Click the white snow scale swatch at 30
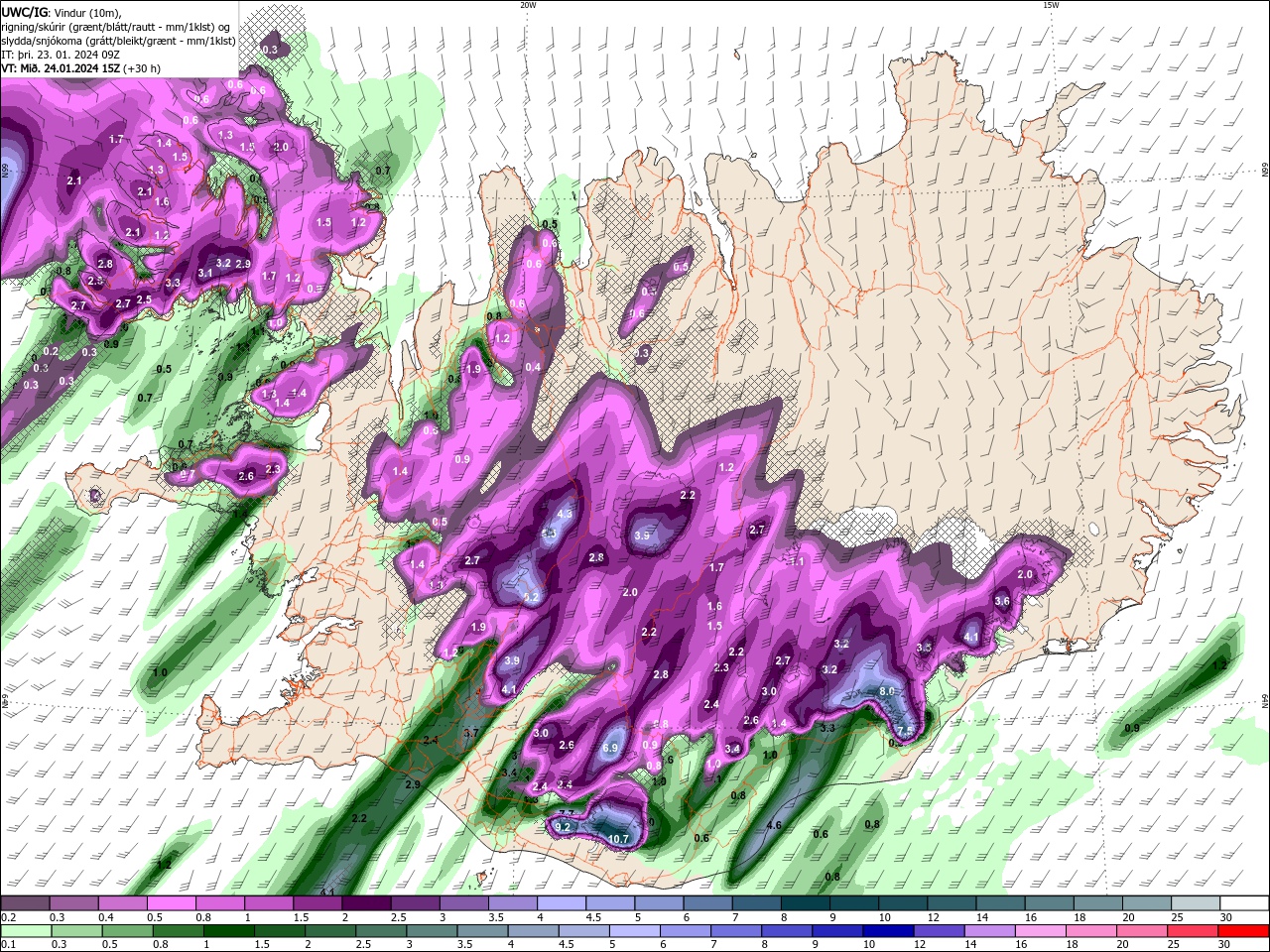 click(1245, 903)
